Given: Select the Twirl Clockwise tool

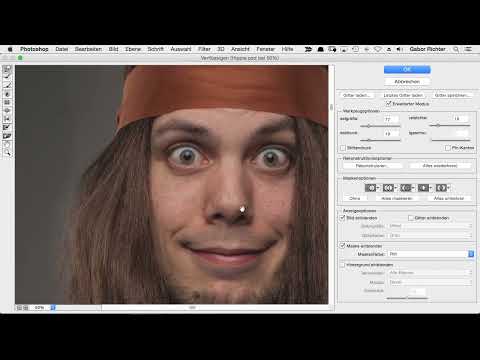Looking at the screenshot, I should point(7,94).
